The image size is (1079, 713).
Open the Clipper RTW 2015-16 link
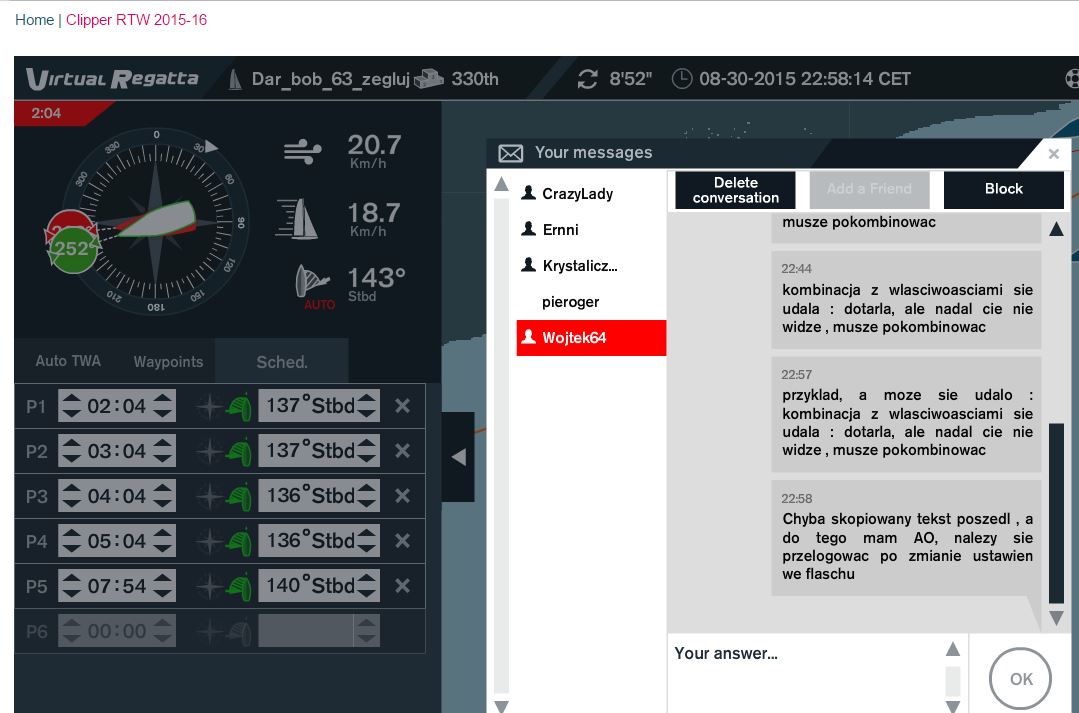(136, 20)
